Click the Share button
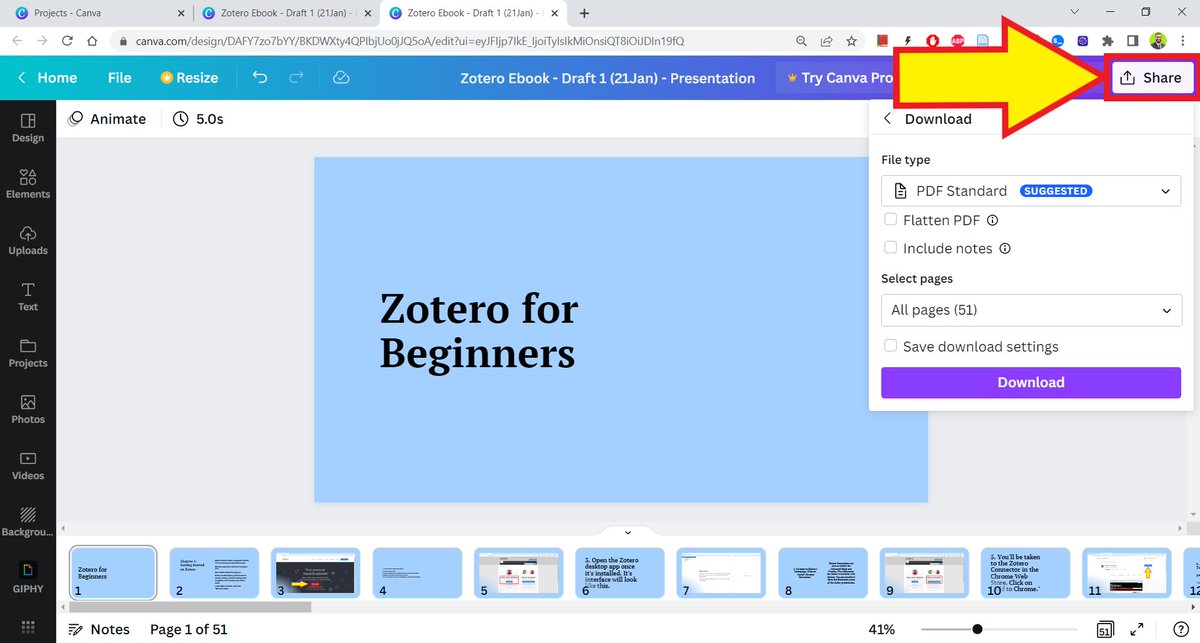The image size is (1200, 643). (1152, 78)
